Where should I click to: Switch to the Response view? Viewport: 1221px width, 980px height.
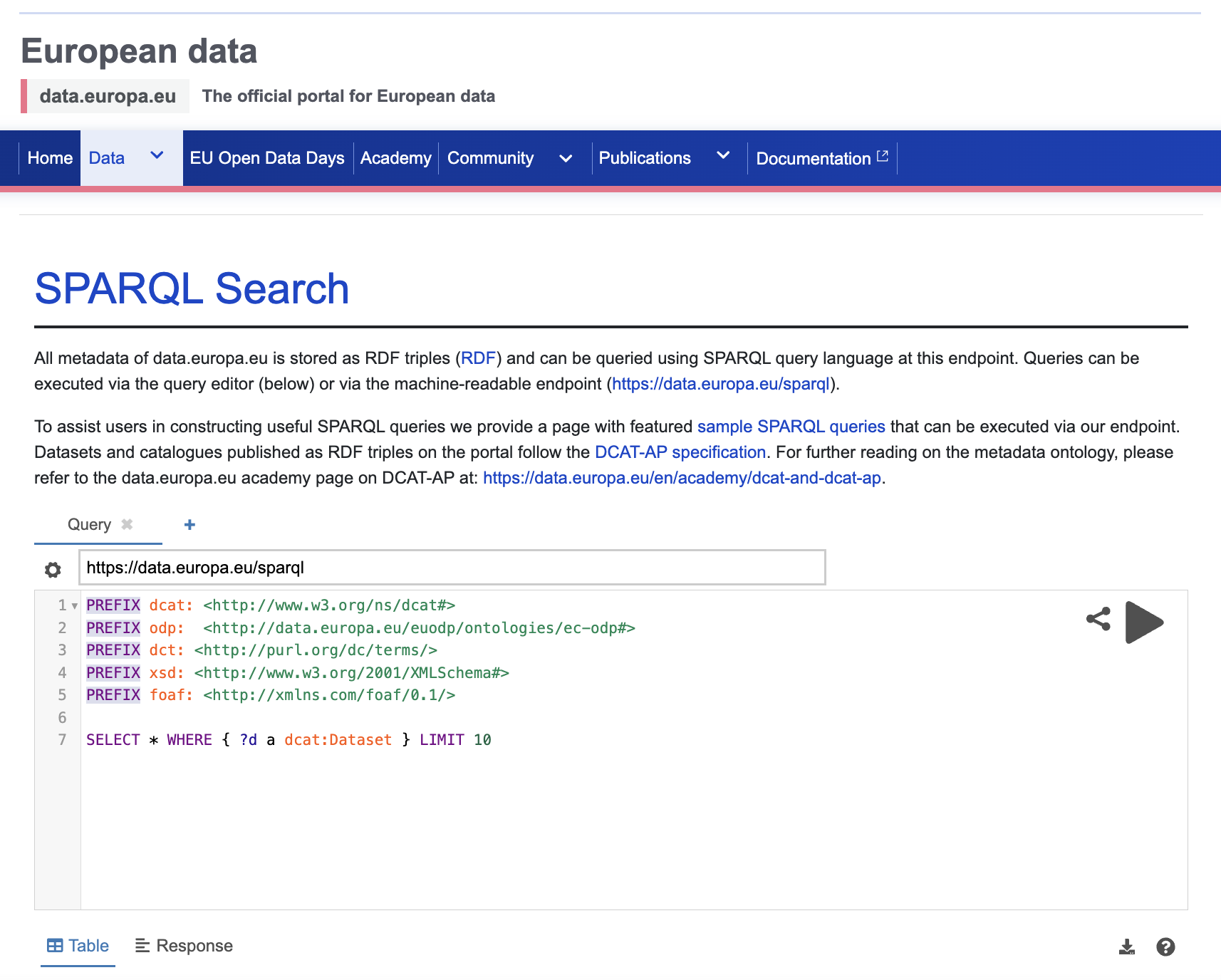coord(184,946)
